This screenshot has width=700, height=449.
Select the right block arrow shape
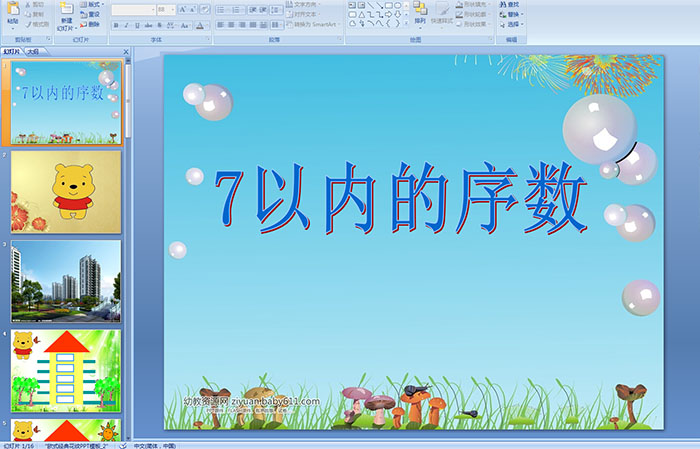coord(388,15)
